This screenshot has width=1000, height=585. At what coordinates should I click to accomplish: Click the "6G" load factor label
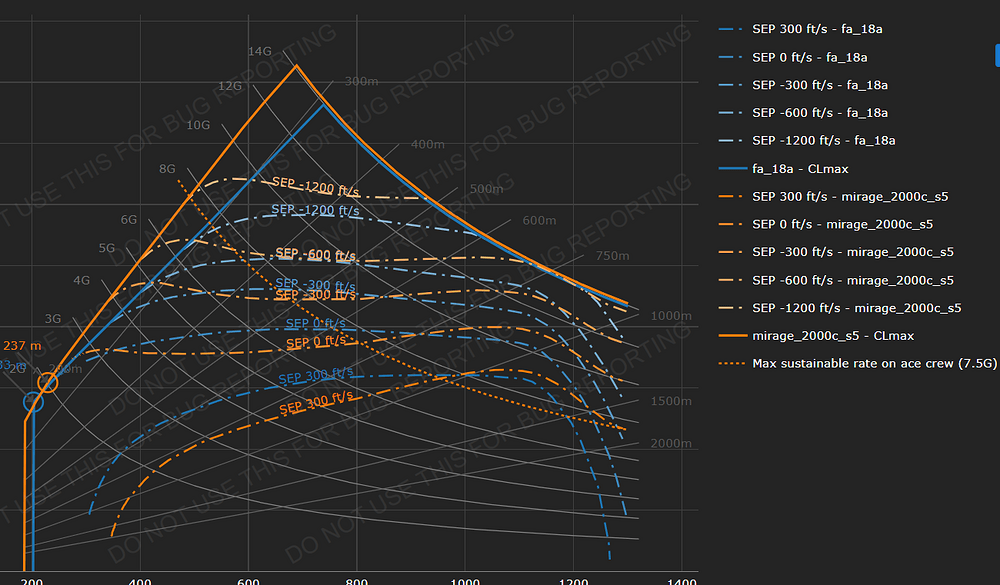pos(129,219)
